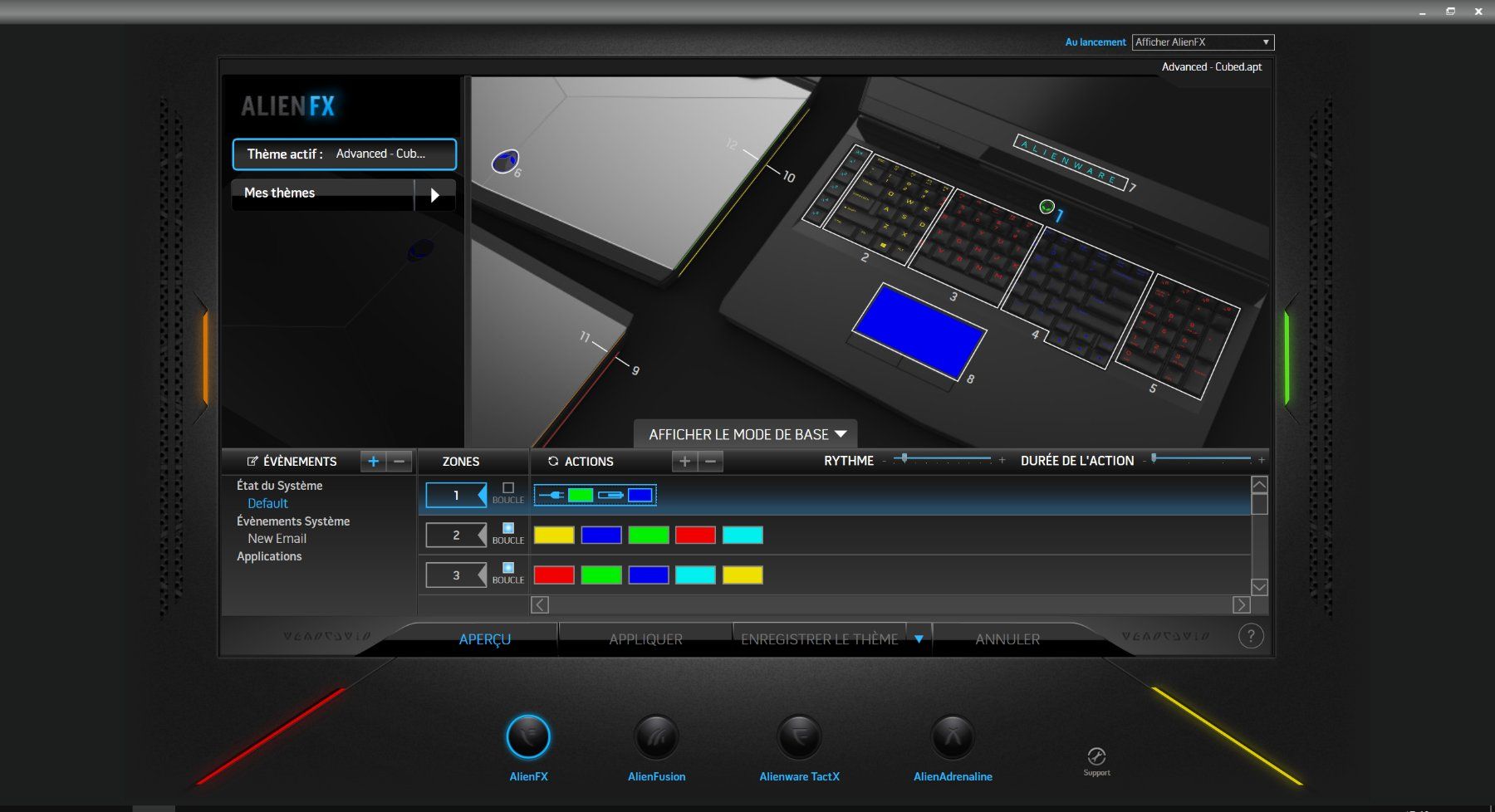Increase Rythme with the plus sign
This screenshot has width=1495, height=812.
pos(1002,460)
